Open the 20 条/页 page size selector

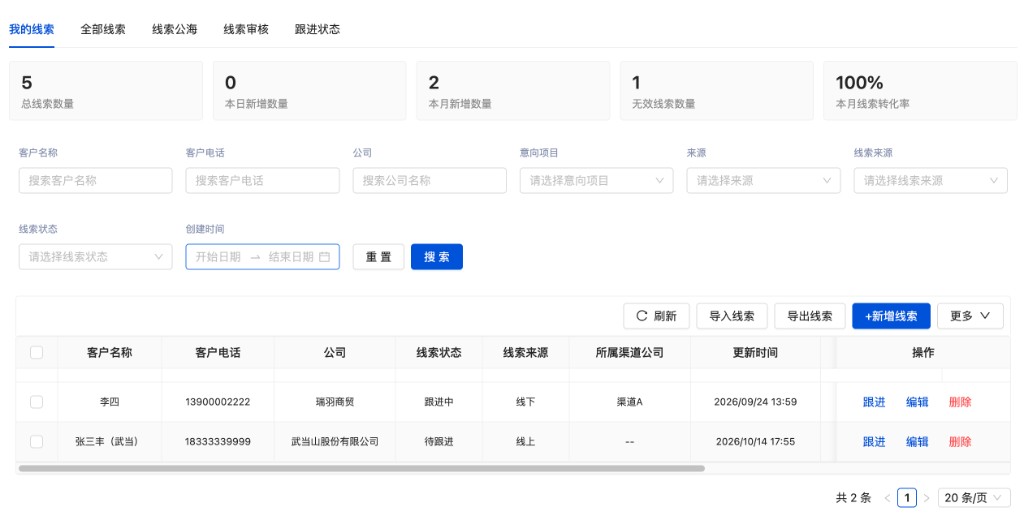click(972, 498)
